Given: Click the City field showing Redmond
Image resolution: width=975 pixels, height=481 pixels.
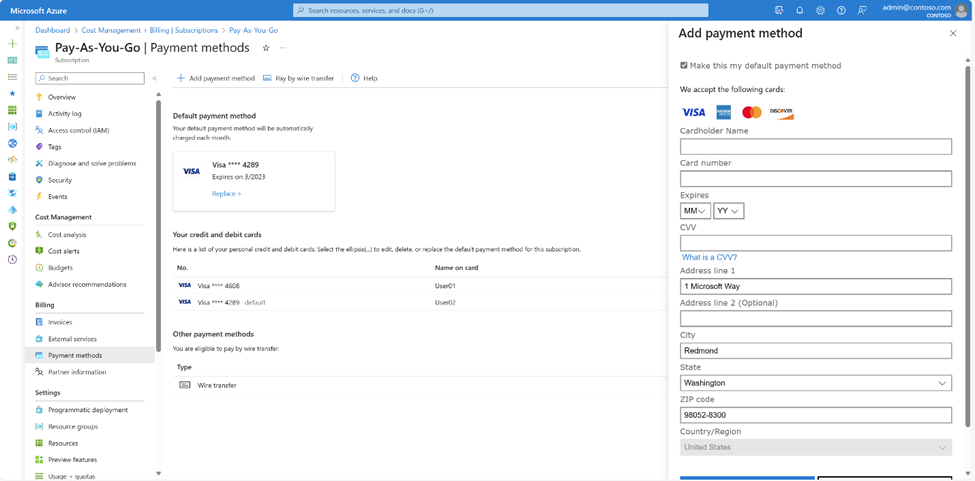Looking at the screenshot, I should point(816,350).
